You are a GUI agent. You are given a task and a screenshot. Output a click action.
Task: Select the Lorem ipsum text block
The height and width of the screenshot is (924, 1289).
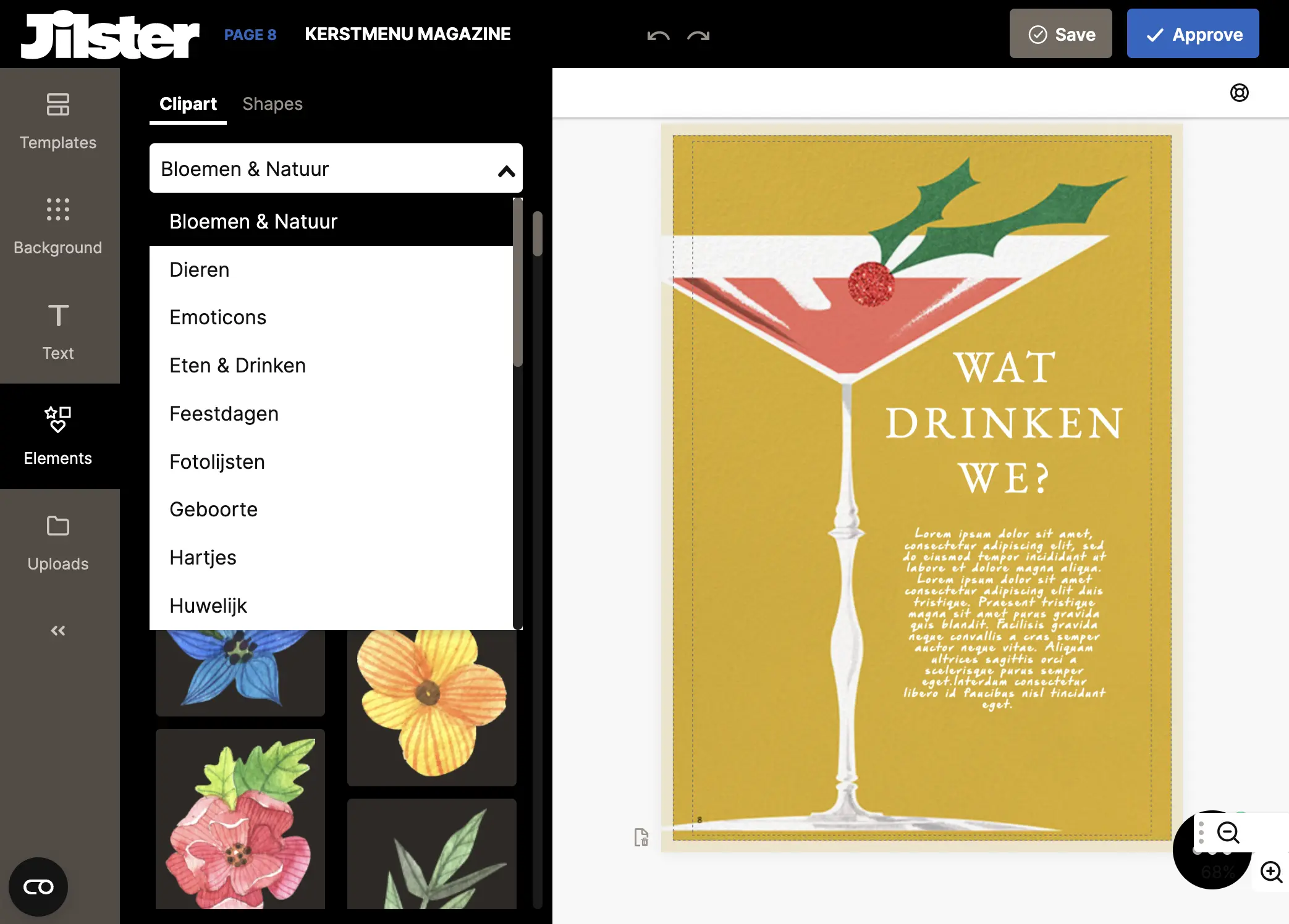[x=1004, y=619]
